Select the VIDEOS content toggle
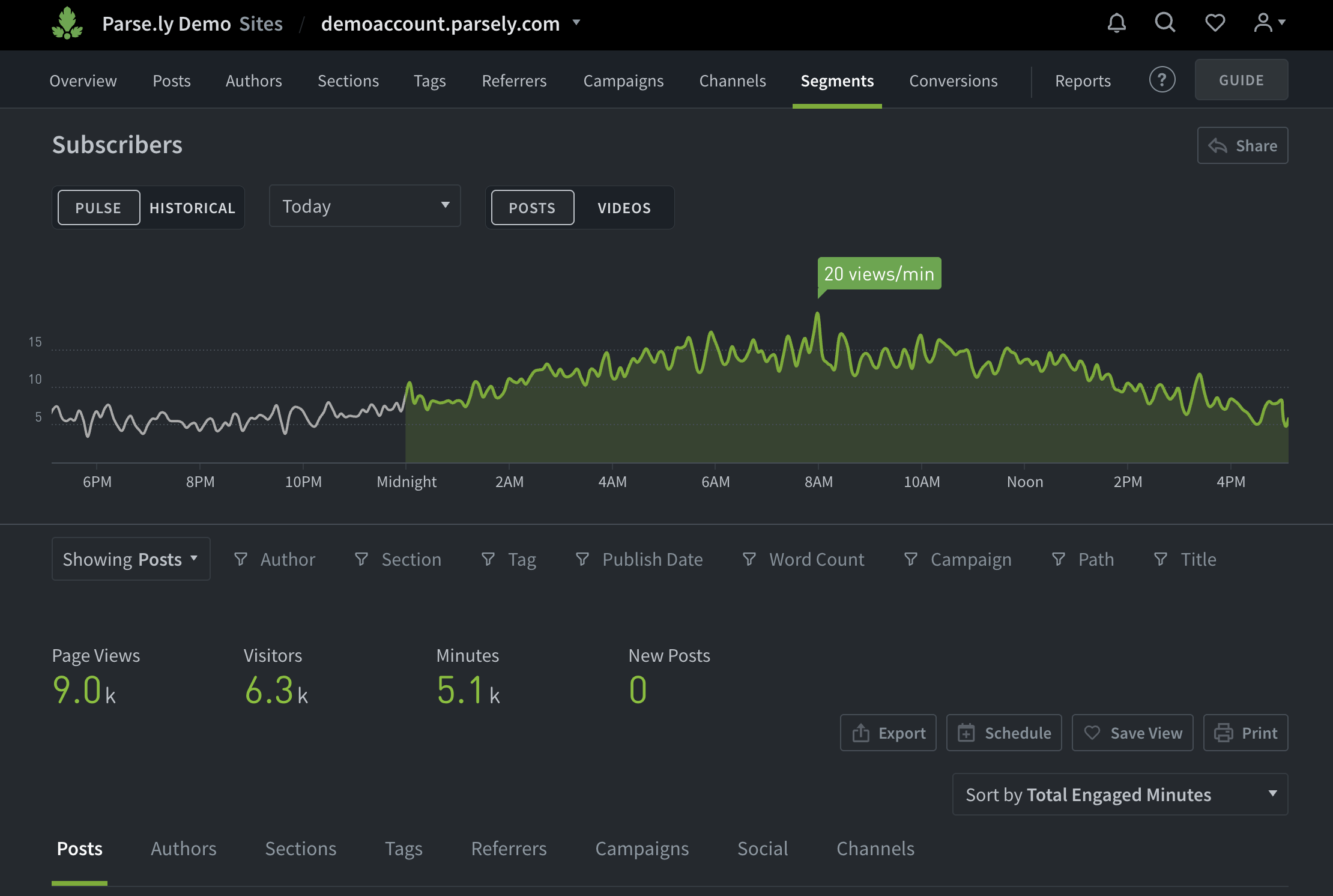The height and width of the screenshot is (896, 1333). pyautogui.click(x=624, y=208)
